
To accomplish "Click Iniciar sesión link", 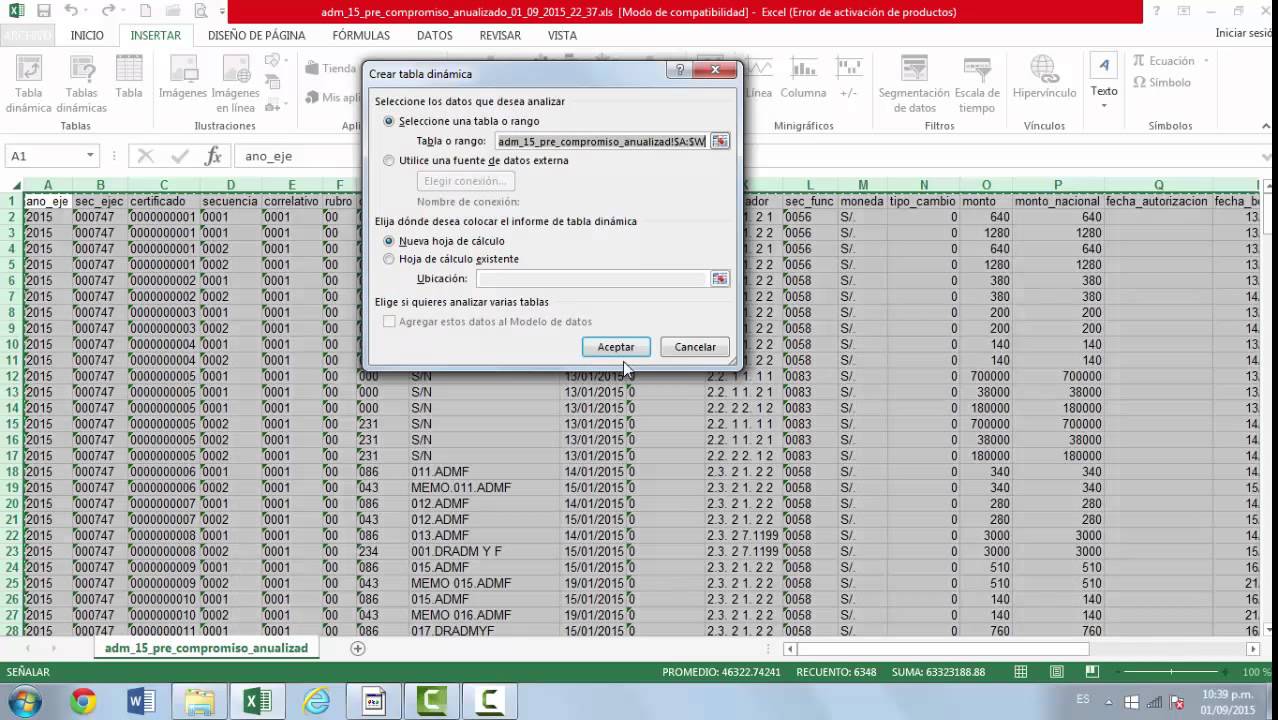I will (1244, 33).
